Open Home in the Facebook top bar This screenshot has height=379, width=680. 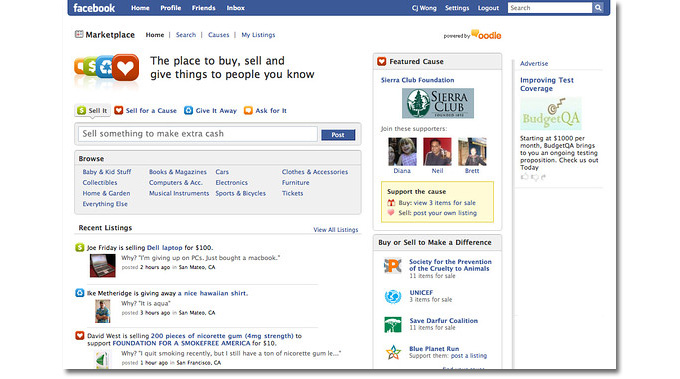click(140, 8)
